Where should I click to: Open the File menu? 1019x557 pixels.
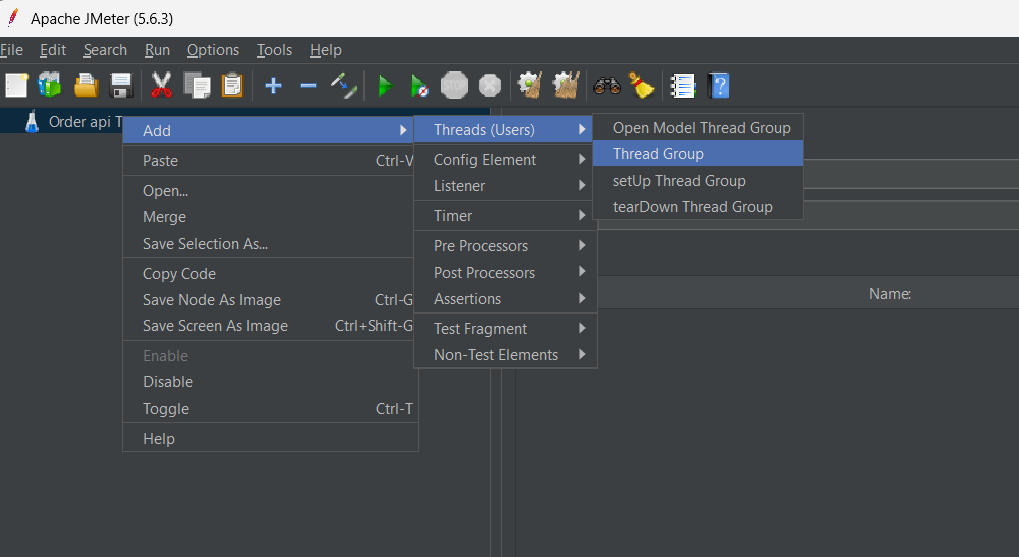[x=11, y=50]
